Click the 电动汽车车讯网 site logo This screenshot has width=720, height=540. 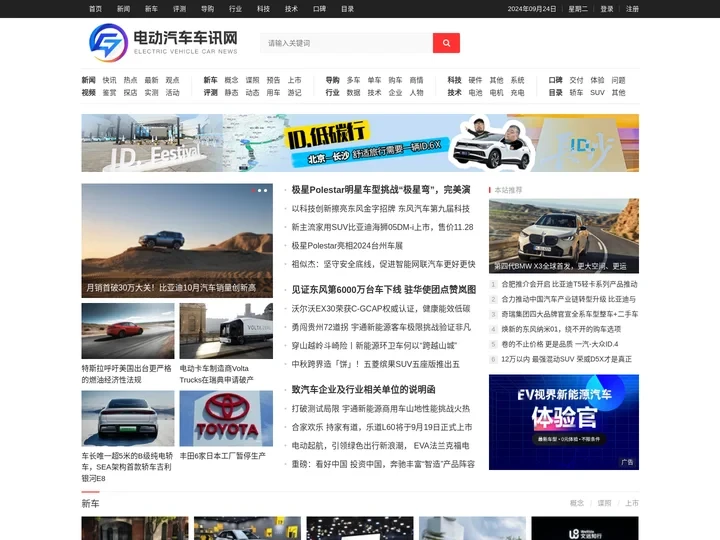163,43
